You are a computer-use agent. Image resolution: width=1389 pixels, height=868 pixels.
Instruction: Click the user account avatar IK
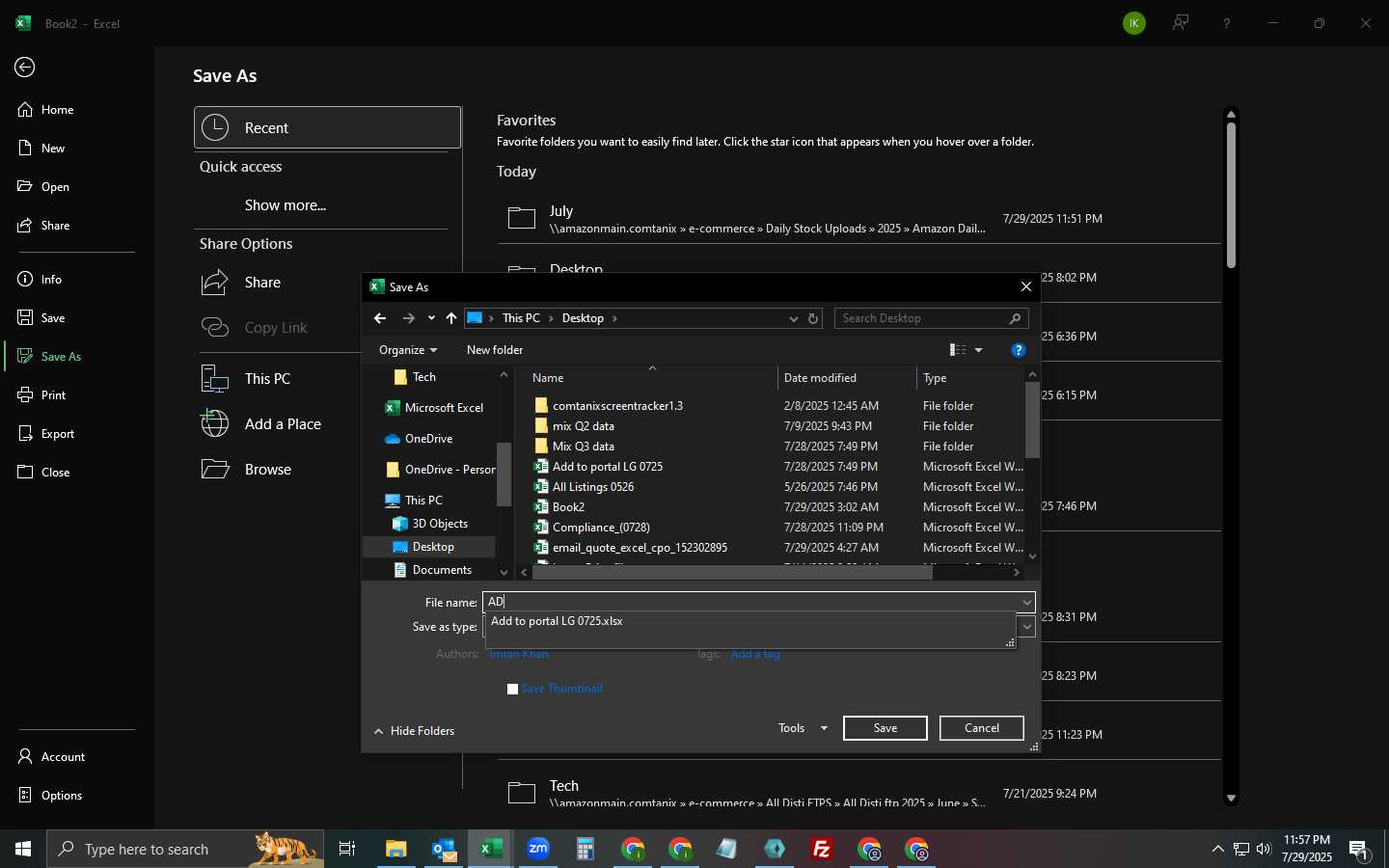[x=1134, y=23]
